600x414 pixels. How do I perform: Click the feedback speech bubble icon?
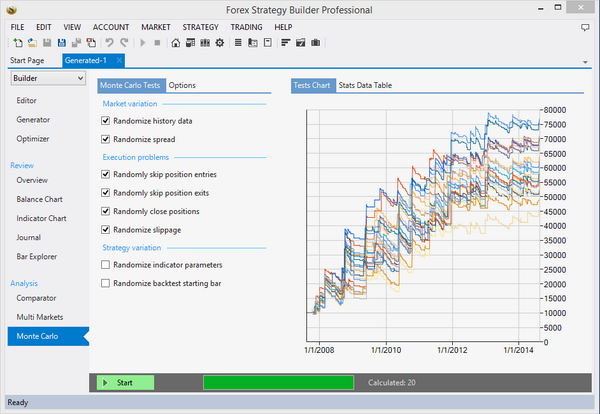click(585, 28)
